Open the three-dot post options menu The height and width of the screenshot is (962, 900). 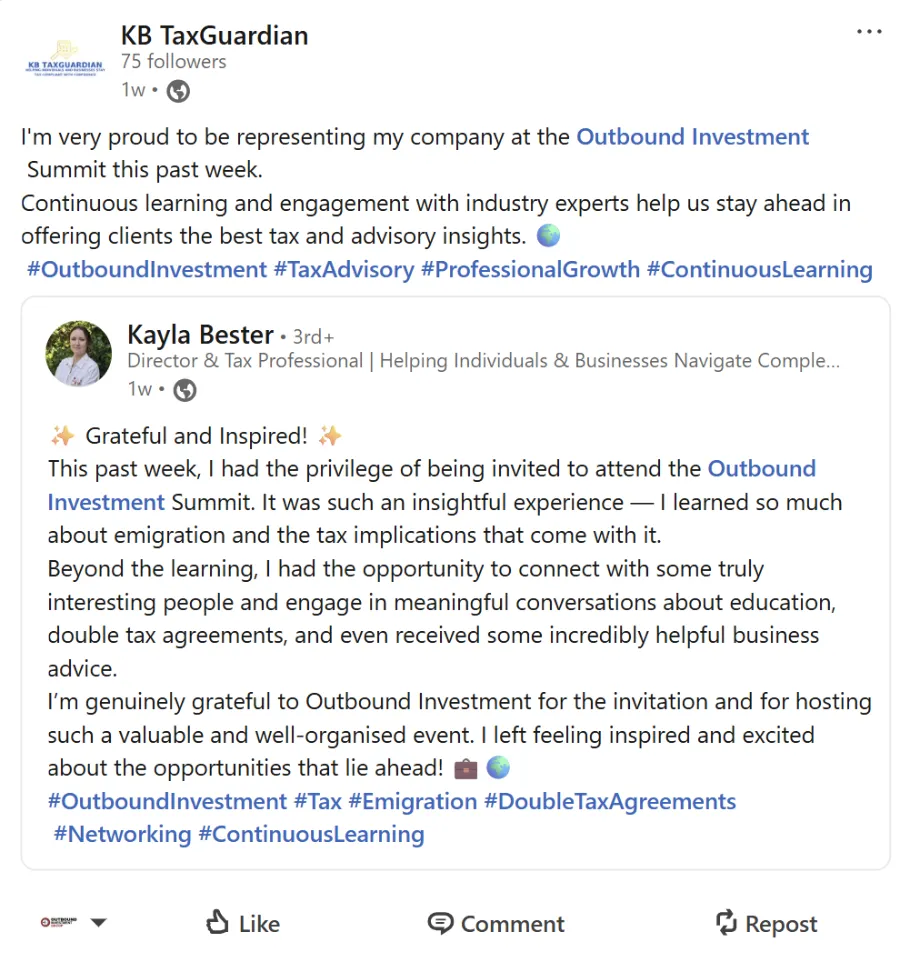tap(869, 32)
